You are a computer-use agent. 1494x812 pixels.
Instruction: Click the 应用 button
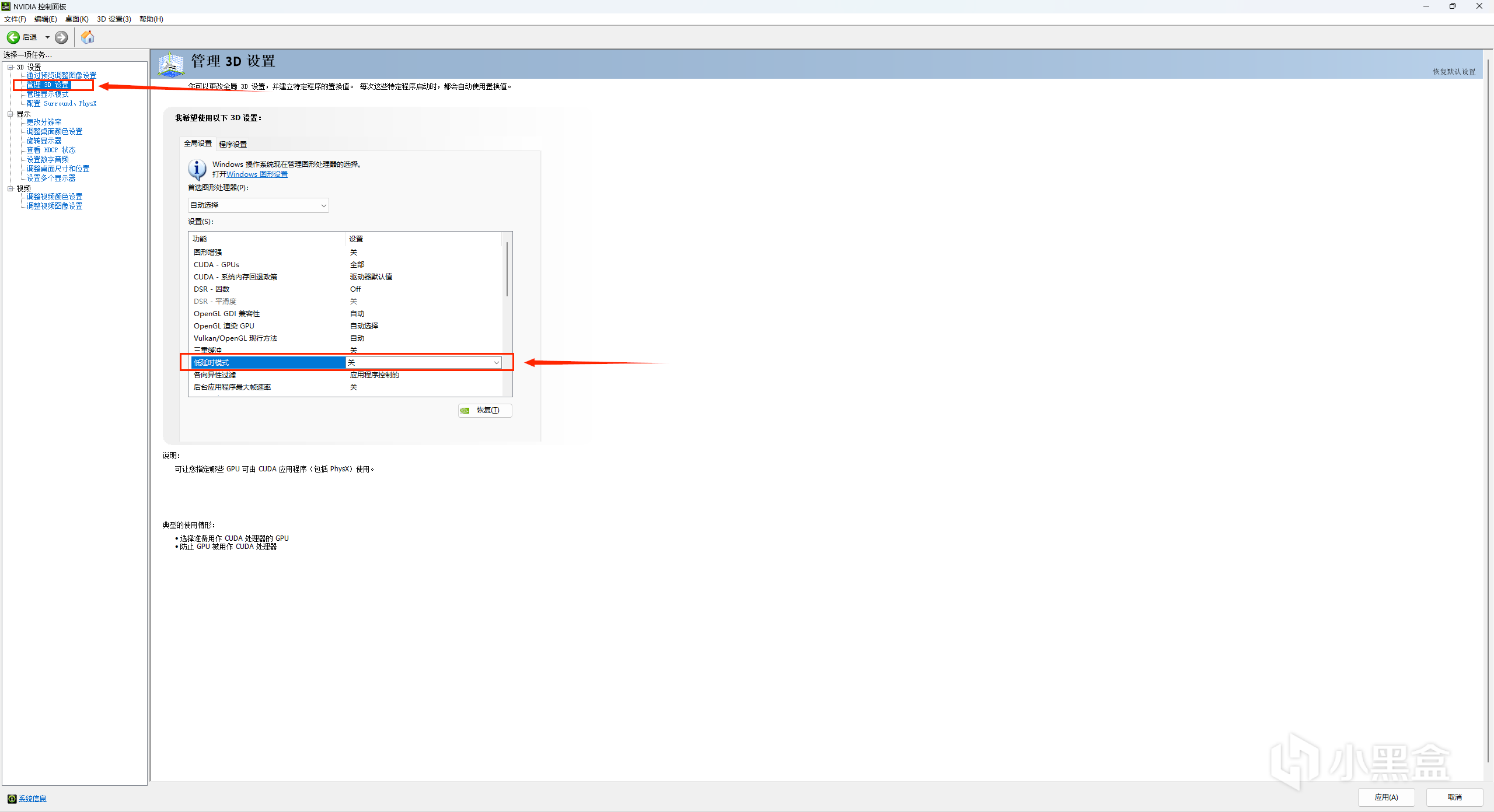tap(1386, 797)
